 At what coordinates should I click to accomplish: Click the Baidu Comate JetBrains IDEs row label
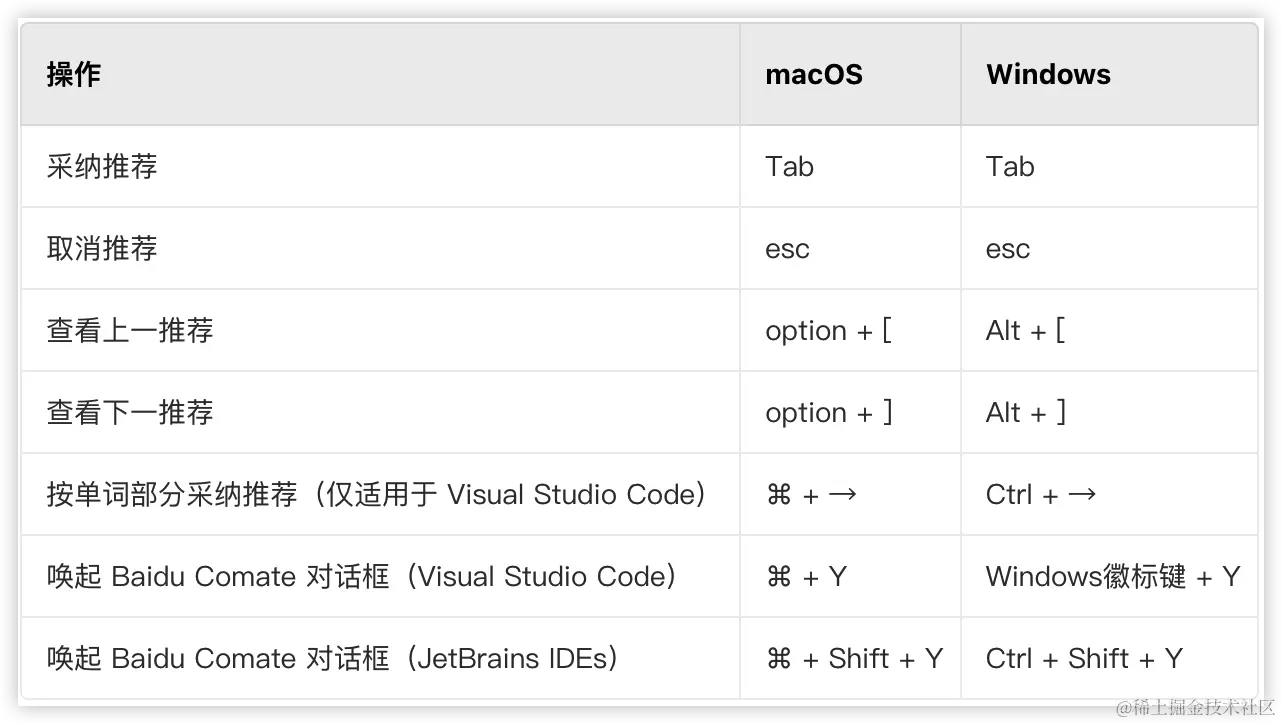(332, 658)
